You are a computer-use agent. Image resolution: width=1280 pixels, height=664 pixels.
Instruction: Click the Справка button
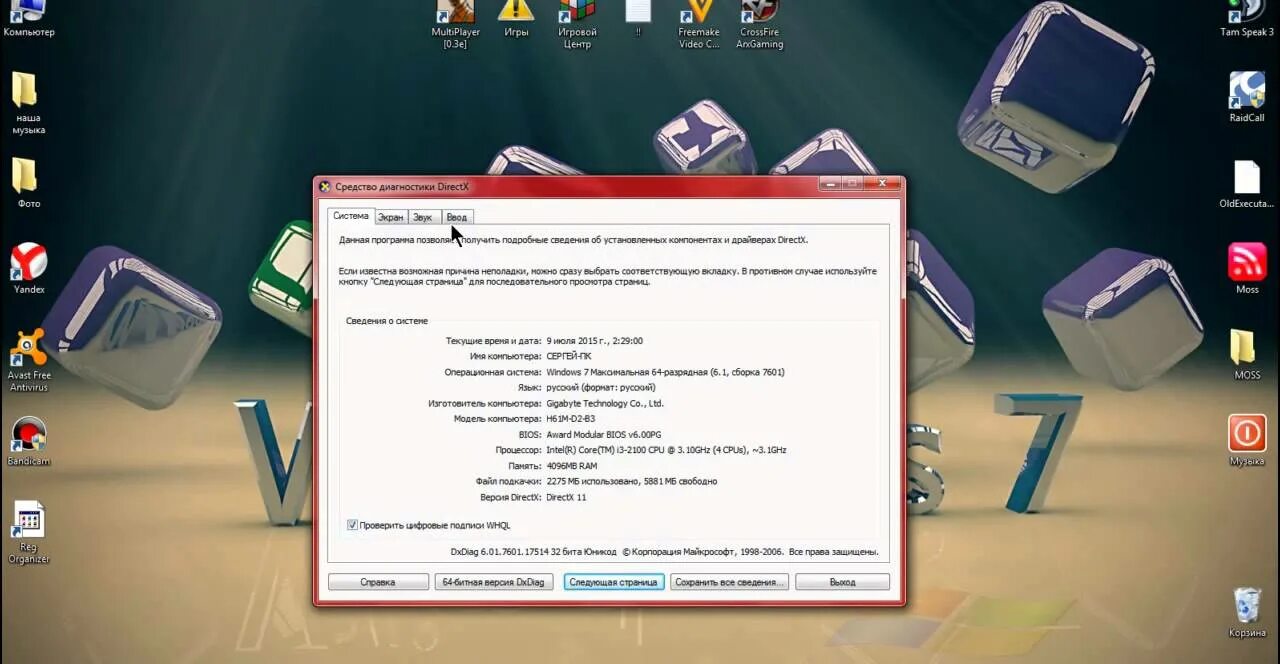click(378, 582)
